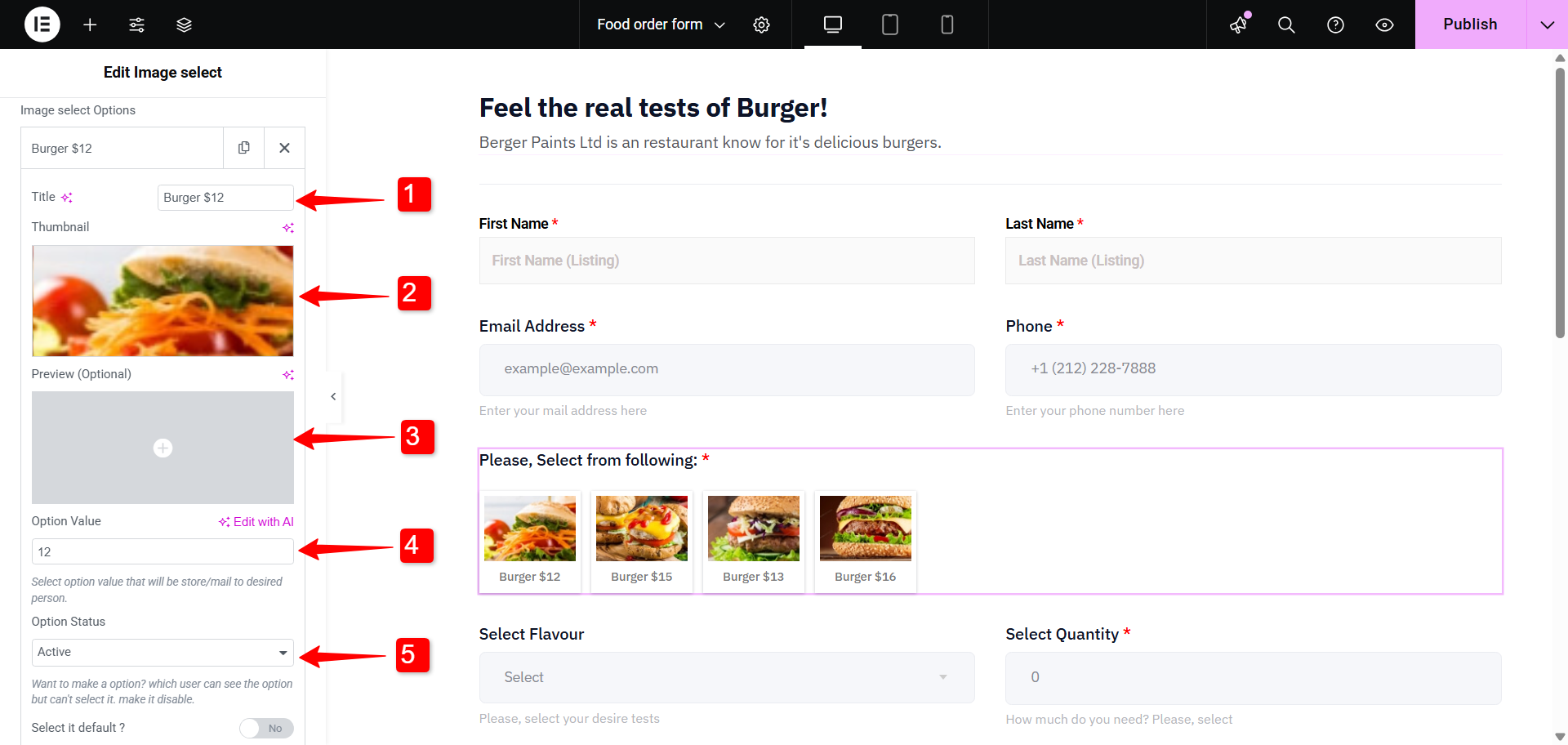Viewport: 1568px width, 745px height.
Task: Open the help question mark icon
Action: [x=1335, y=25]
